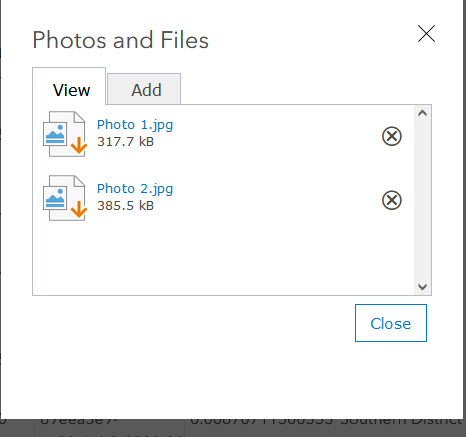Remove Photo 1.jpg with its circled X icon

392,136
